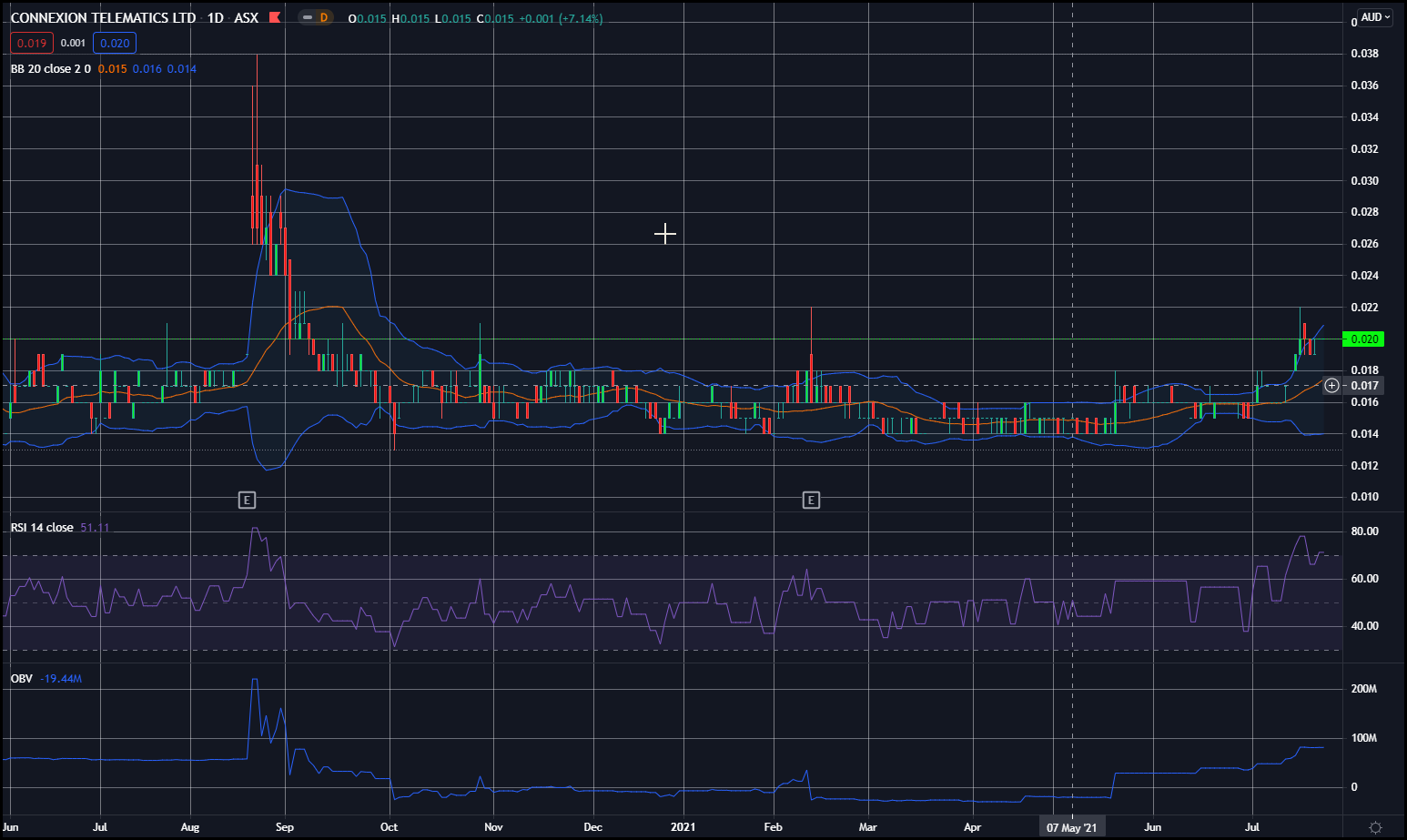Click the 2021 label on the time axis
Image resolution: width=1407 pixels, height=840 pixels.
point(683,827)
